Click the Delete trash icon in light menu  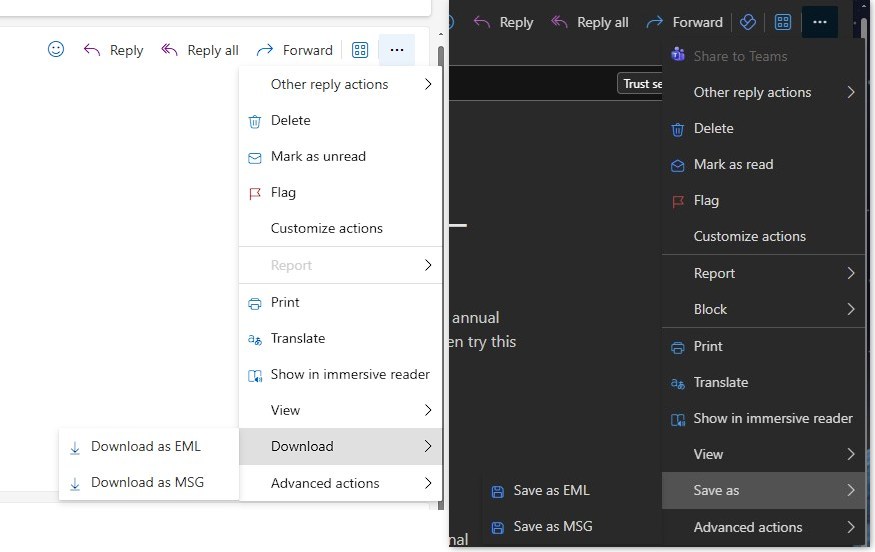click(x=254, y=121)
